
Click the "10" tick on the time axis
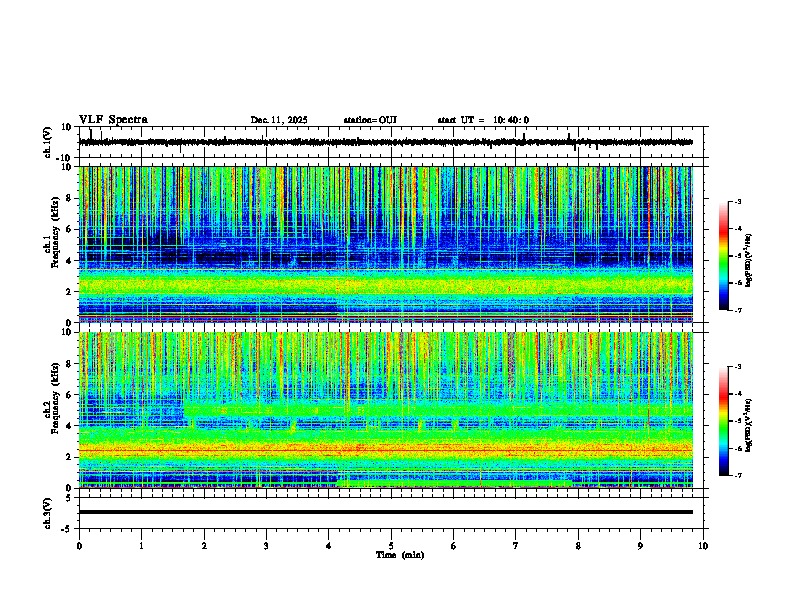coord(703,546)
